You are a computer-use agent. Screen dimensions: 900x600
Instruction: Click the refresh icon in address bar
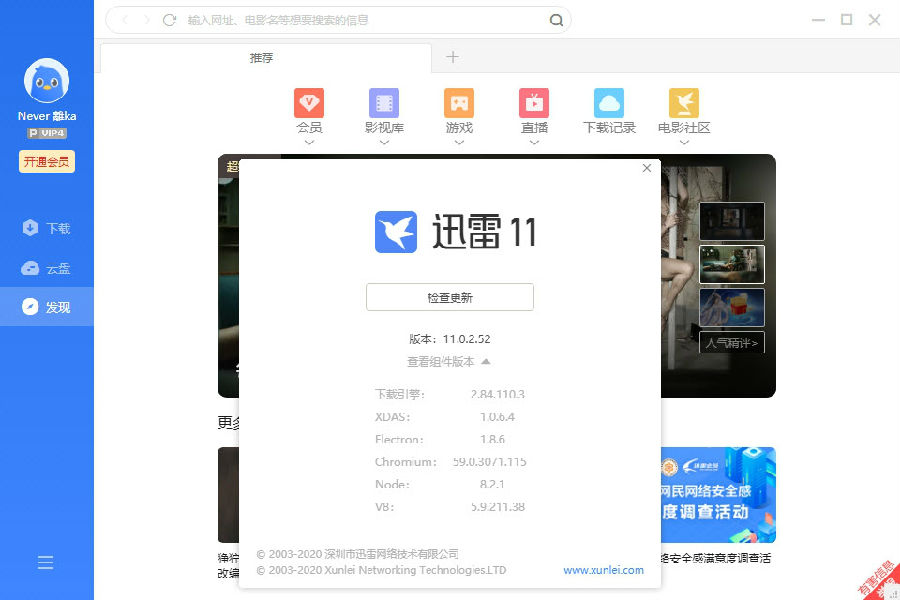coord(168,20)
